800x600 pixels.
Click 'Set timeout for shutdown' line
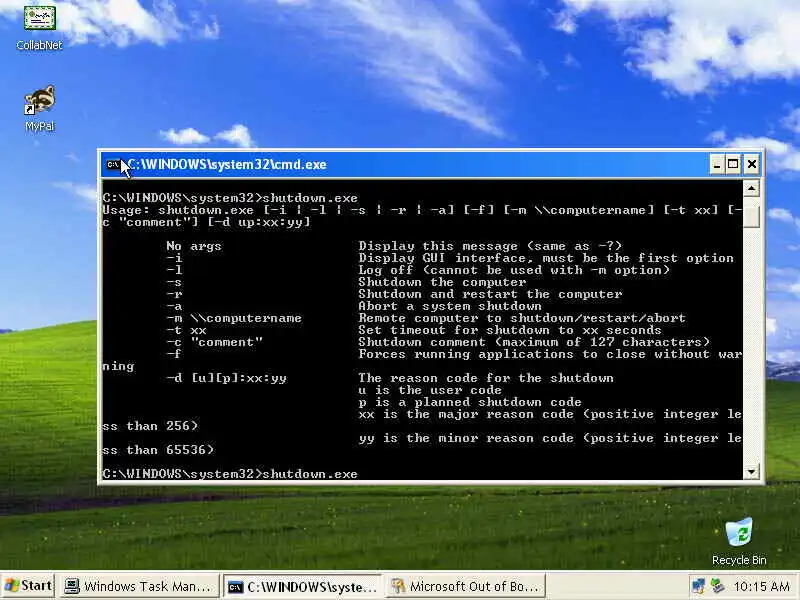pos(510,330)
